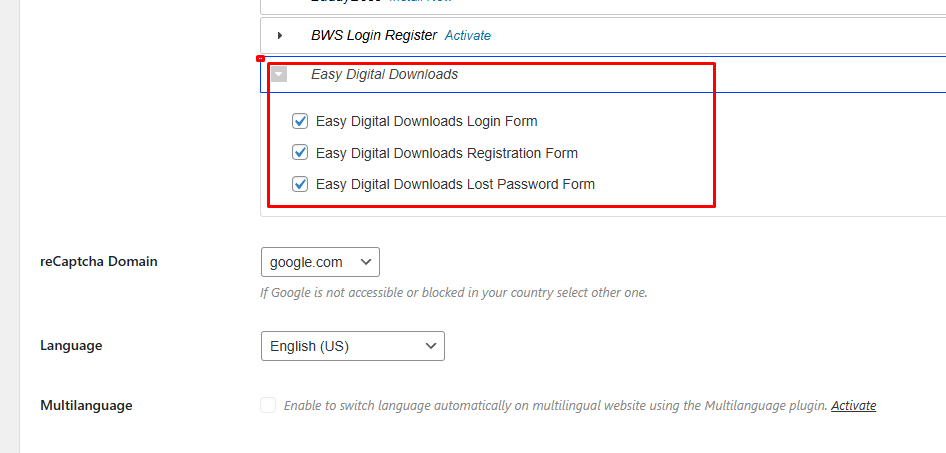The width and height of the screenshot is (946, 453).
Task: Activate the Multilanguage plugin link
Action: pyautogui.click(x=853, y=405)
